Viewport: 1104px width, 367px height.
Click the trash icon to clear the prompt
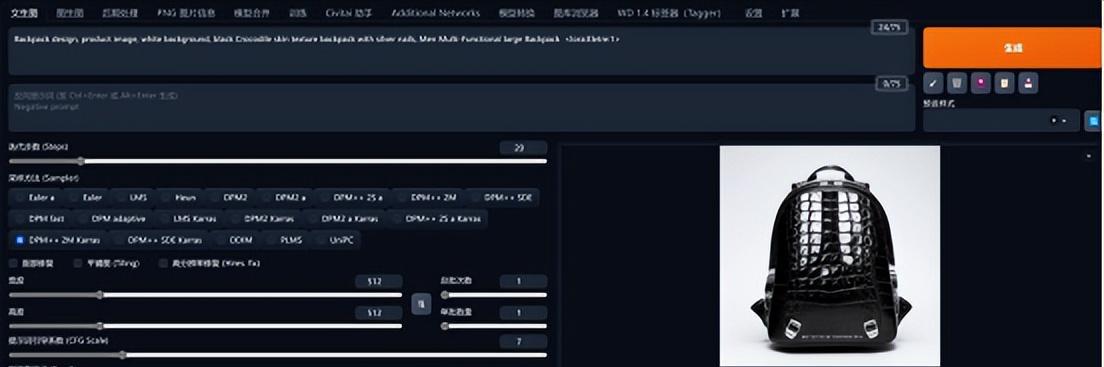pyautogui.click(x=957, y=83)
